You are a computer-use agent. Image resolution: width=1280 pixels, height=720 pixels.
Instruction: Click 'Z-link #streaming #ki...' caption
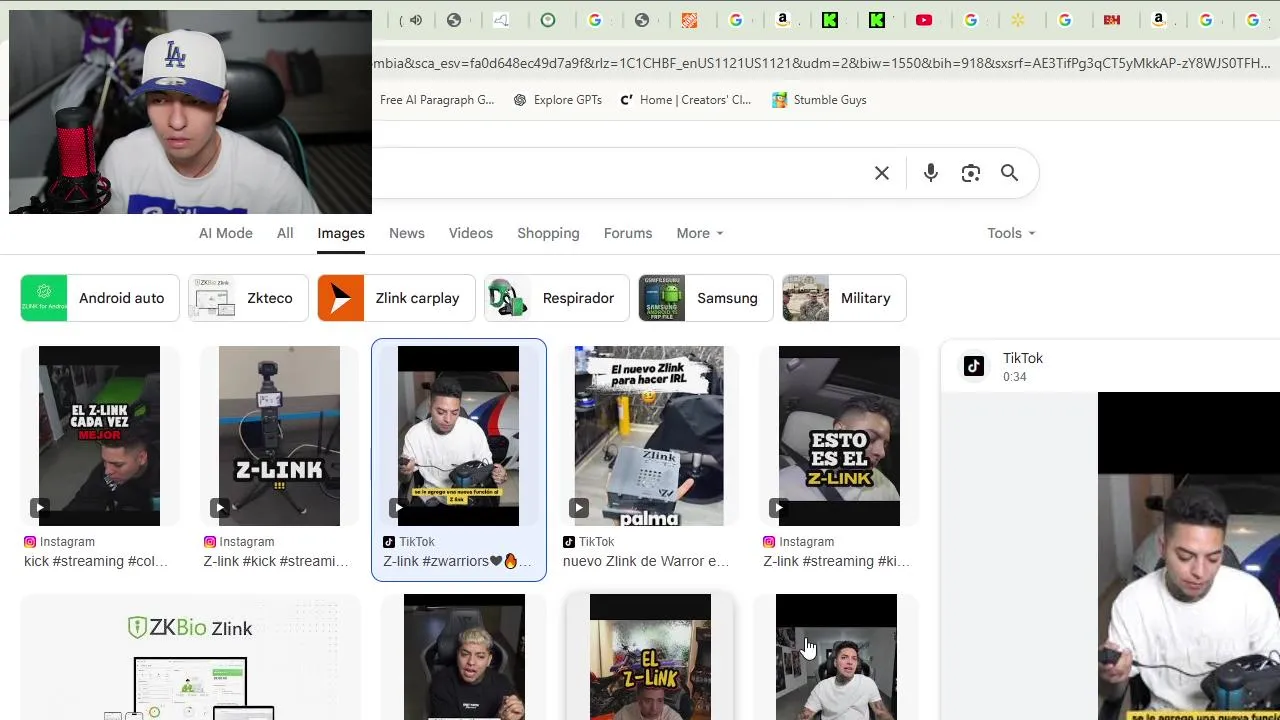point(837,561)
